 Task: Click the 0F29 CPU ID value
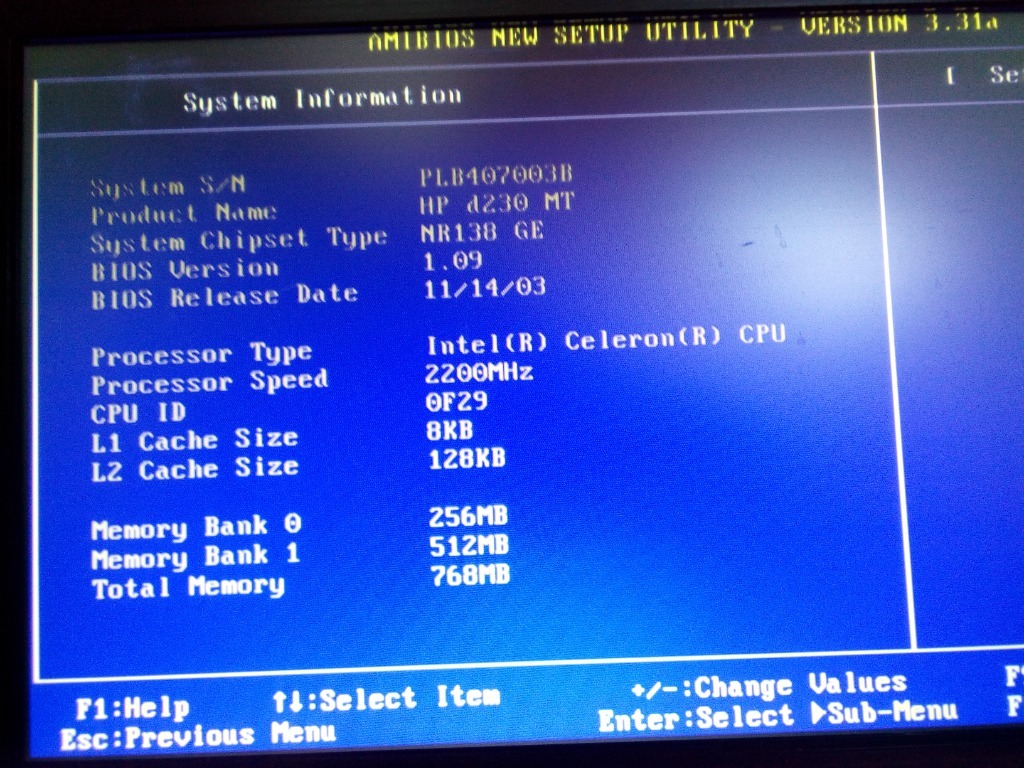pos(456,402)
